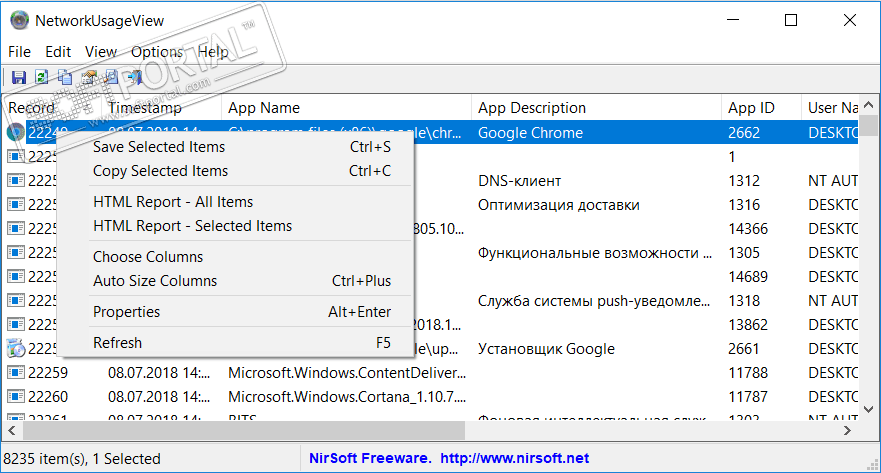Click the Google installer row icon

16,349
